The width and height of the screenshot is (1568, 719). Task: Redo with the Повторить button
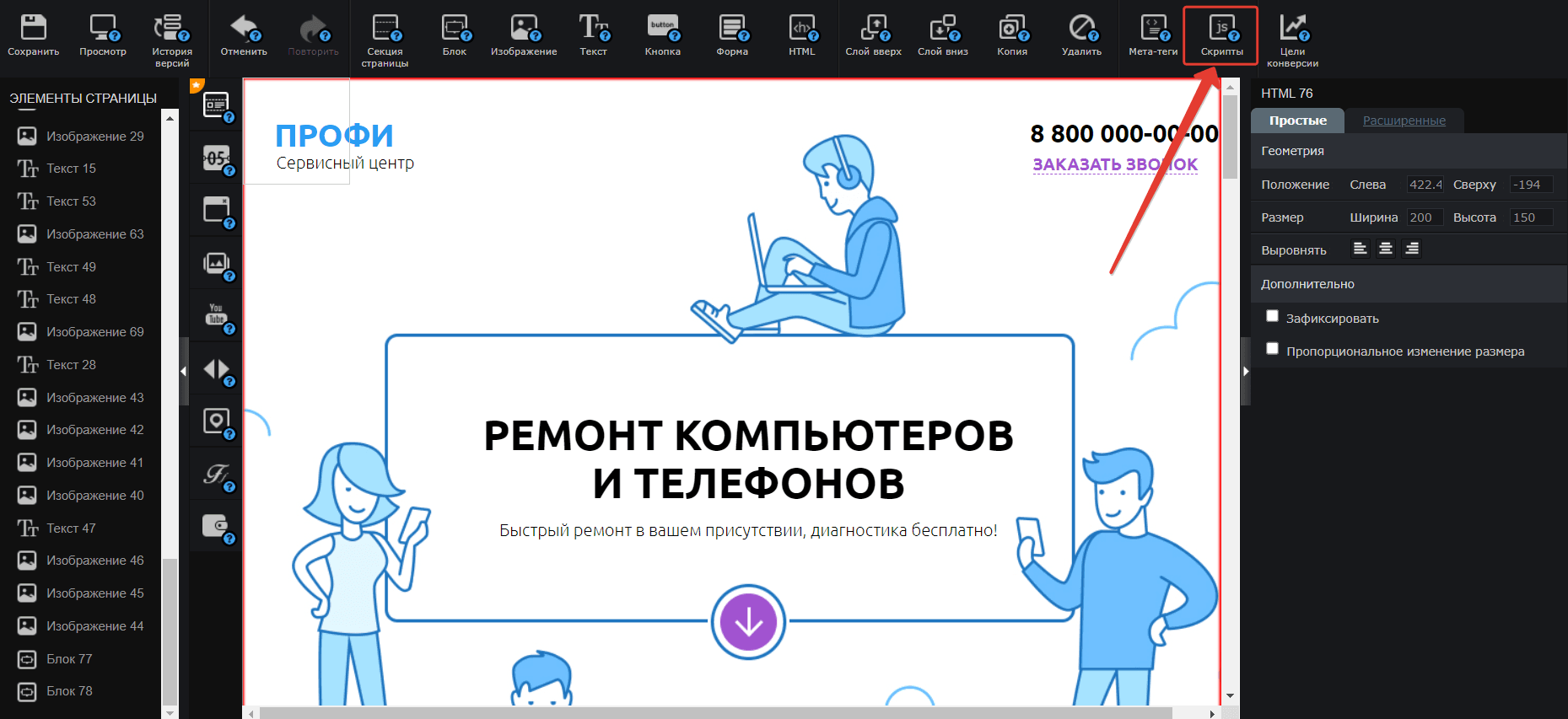click(313, 35)
